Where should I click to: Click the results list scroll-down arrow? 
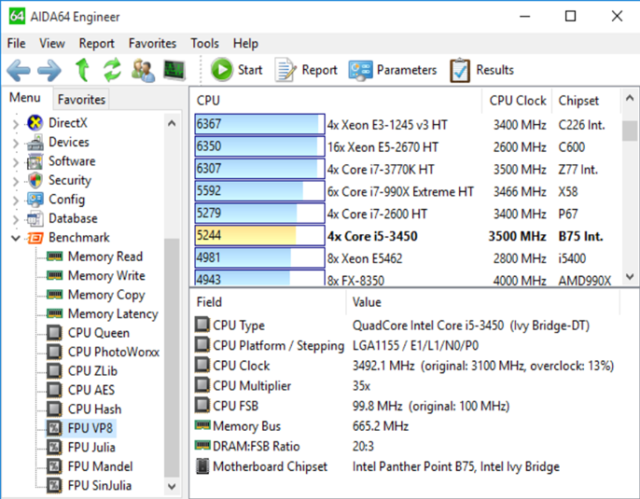click(x=629, y=277)
